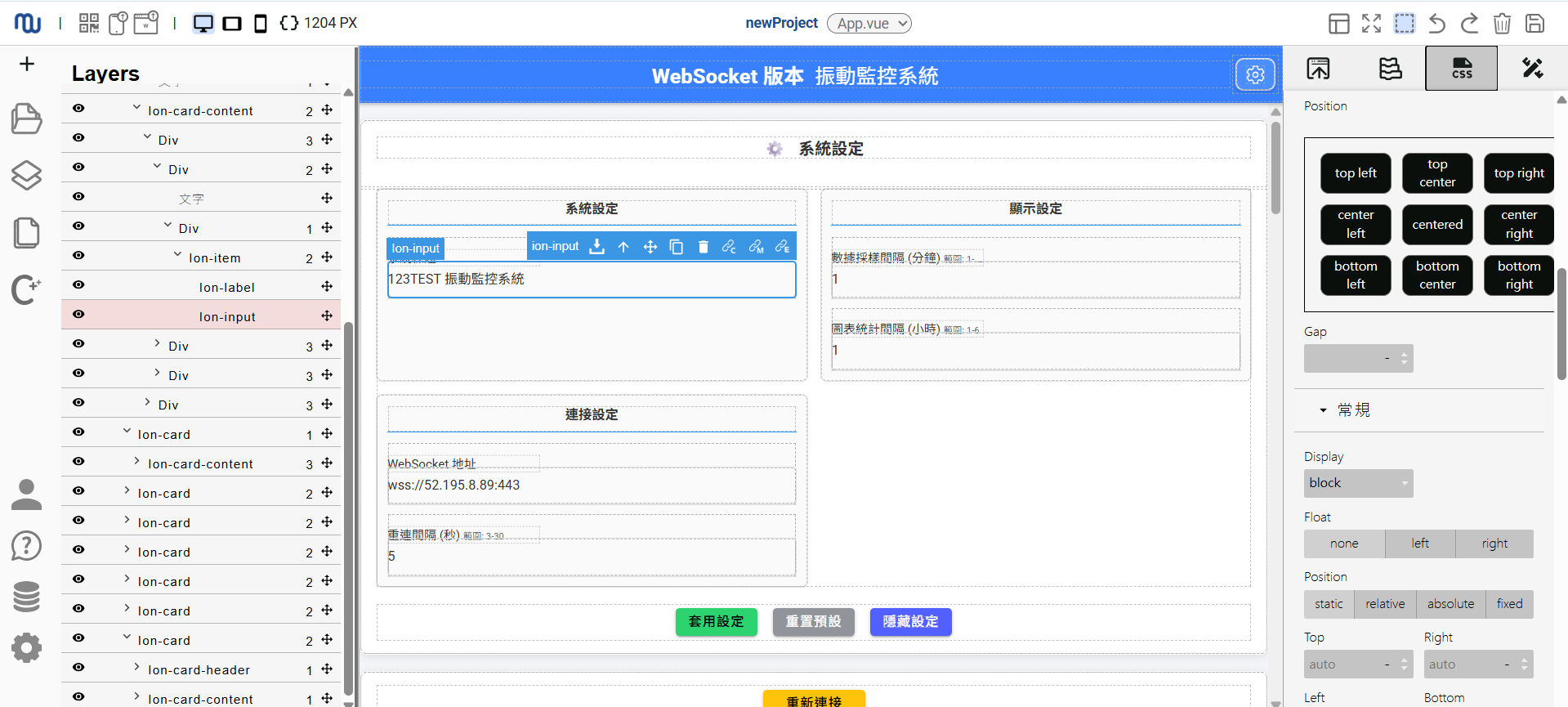Screen dimensions: 1568x707
Task: Click the settings gear in blue header
Action: click(1255, 75)
